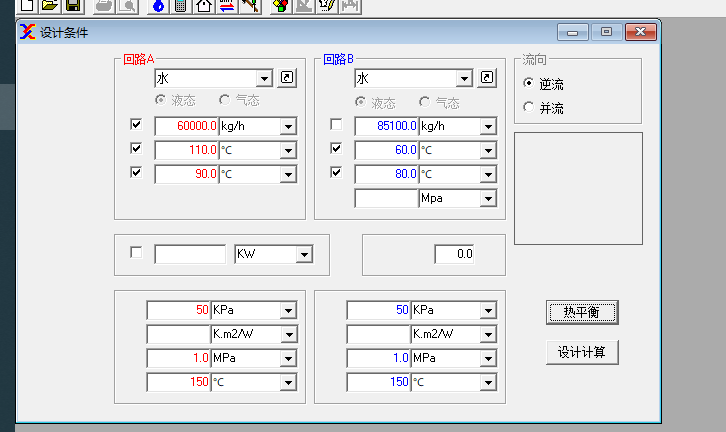Select 并流 parallel flow radio button

tap(528, 107)
